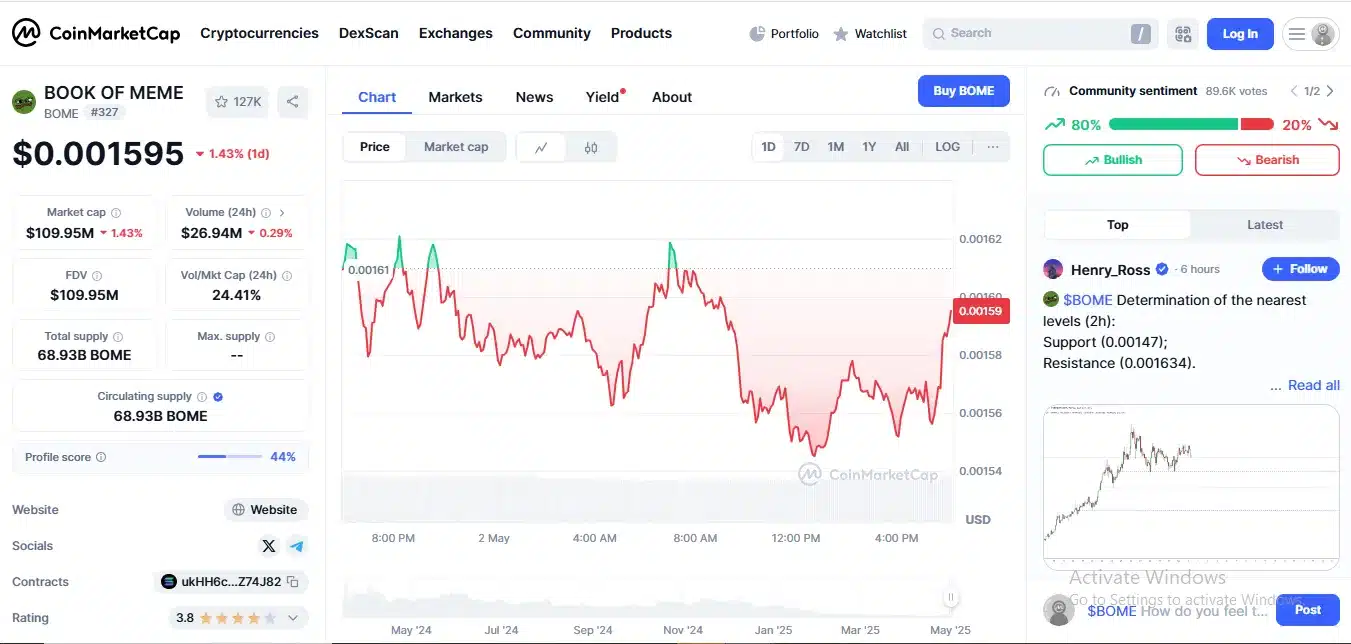Open the Henry_Ross chart image thumbnail
The image size is (1351, 644).
click(1191, 487)
